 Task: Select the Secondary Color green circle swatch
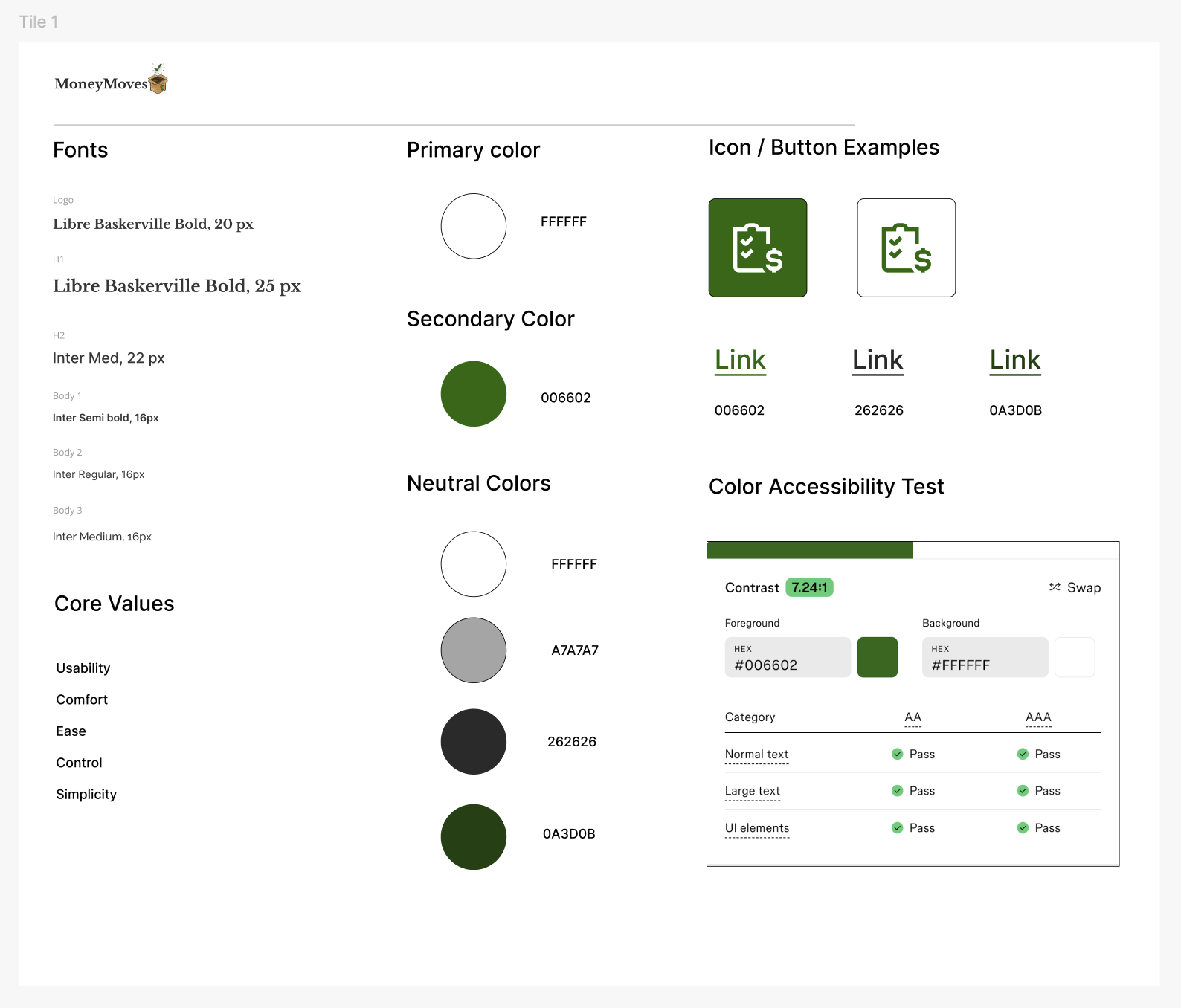474,394
